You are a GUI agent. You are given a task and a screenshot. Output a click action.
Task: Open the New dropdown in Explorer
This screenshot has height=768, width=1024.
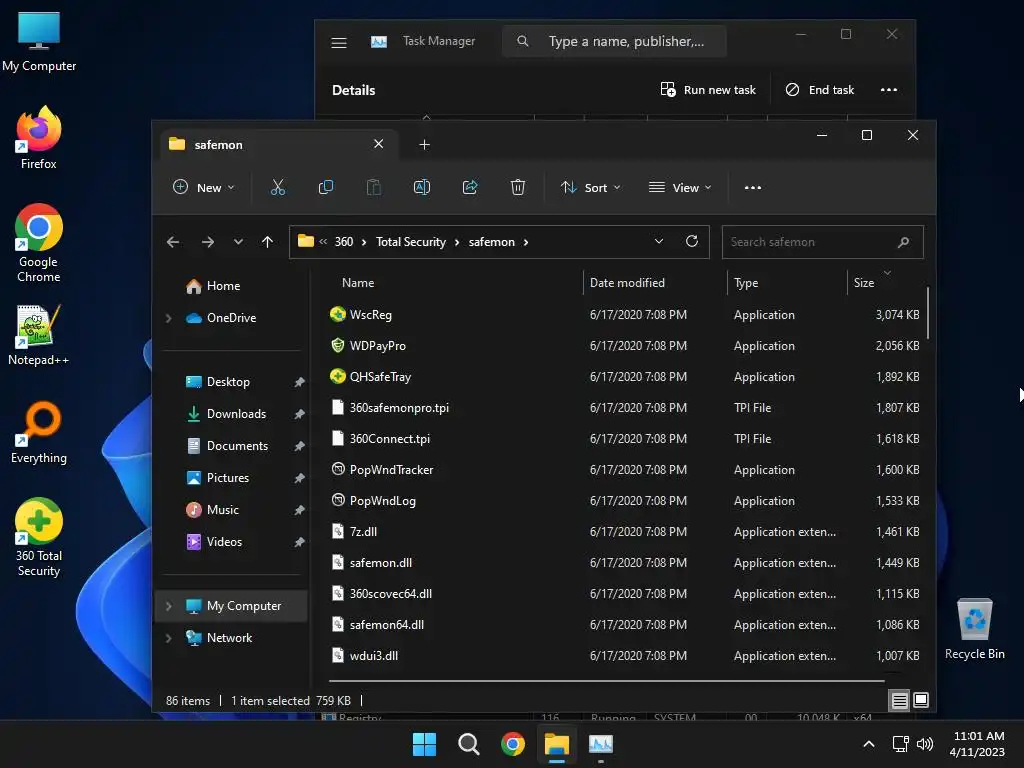[x=203, y=187]
